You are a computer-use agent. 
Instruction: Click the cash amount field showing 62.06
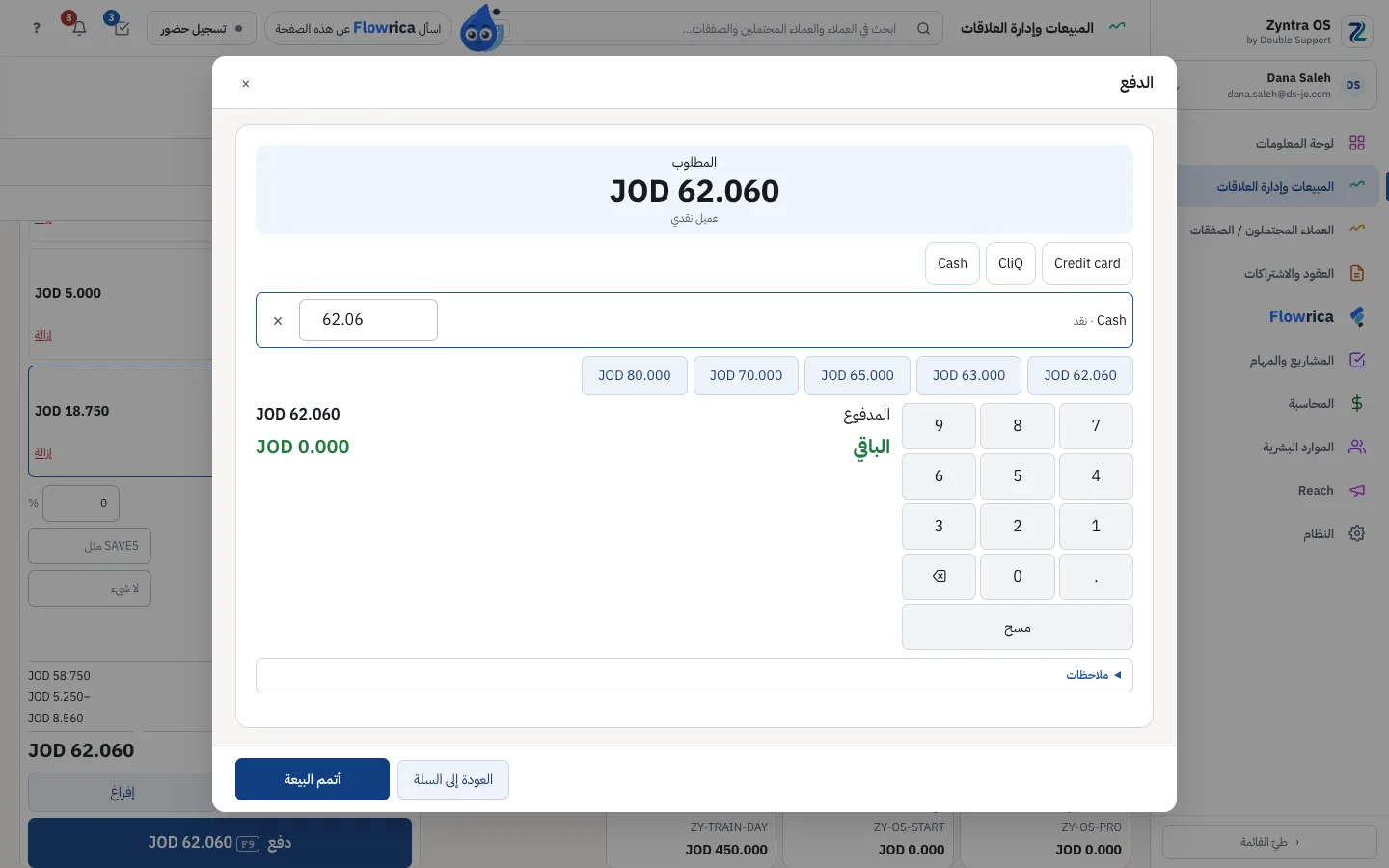coord(368,320)
